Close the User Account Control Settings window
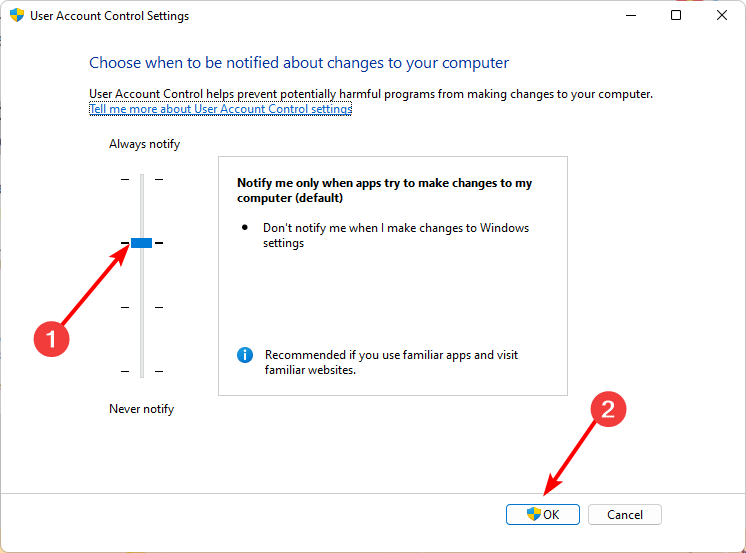 pyautogui.click(x=722, y=15)
